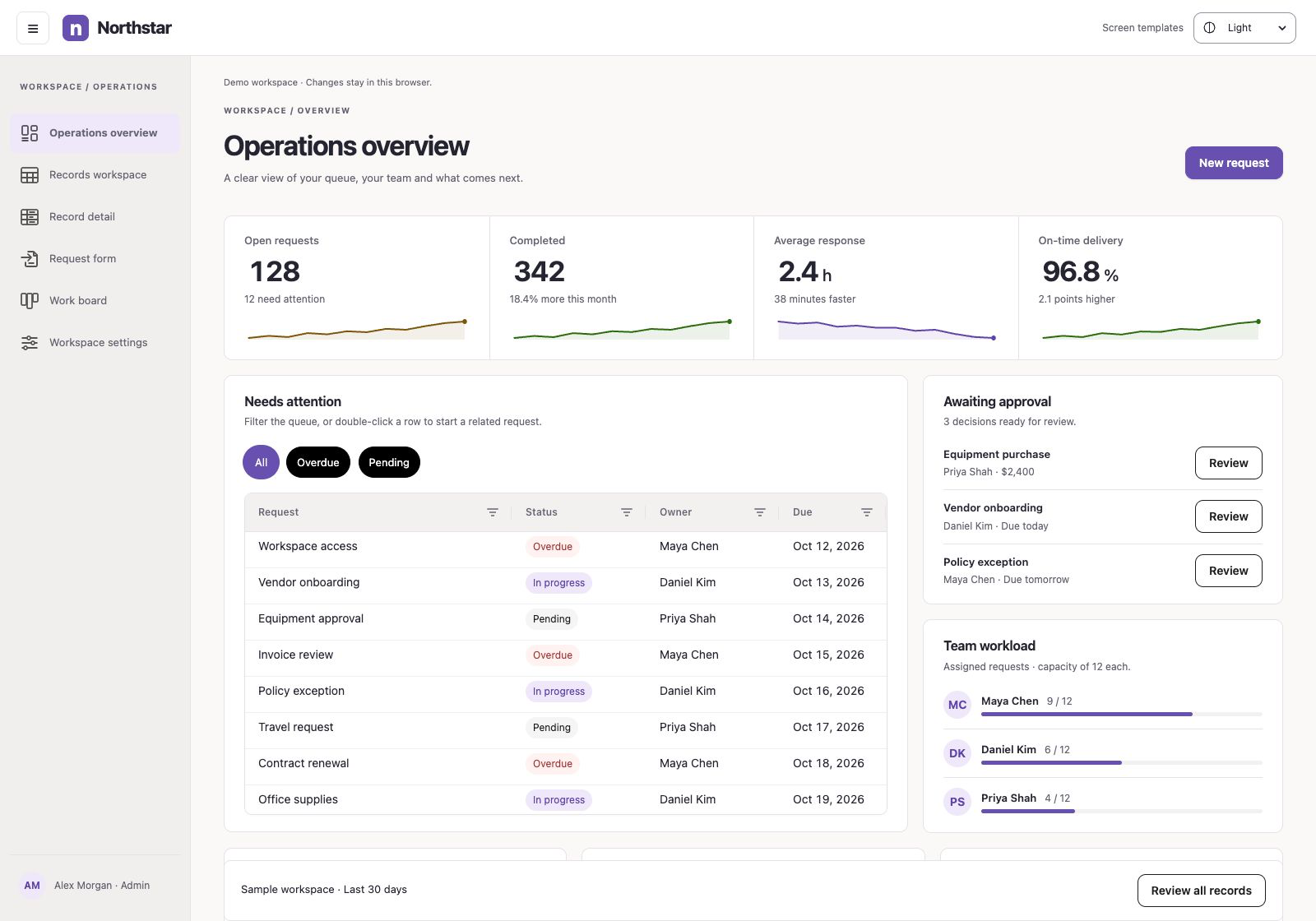Review the Equipment purchase approval

tap(1228, 463)
